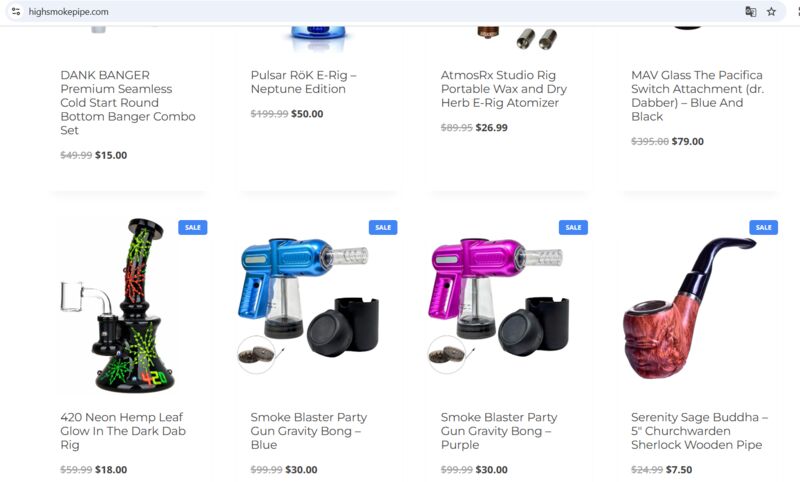Click the bookmark star icon in address bar
800x482 pixels.
pos(771,11)
